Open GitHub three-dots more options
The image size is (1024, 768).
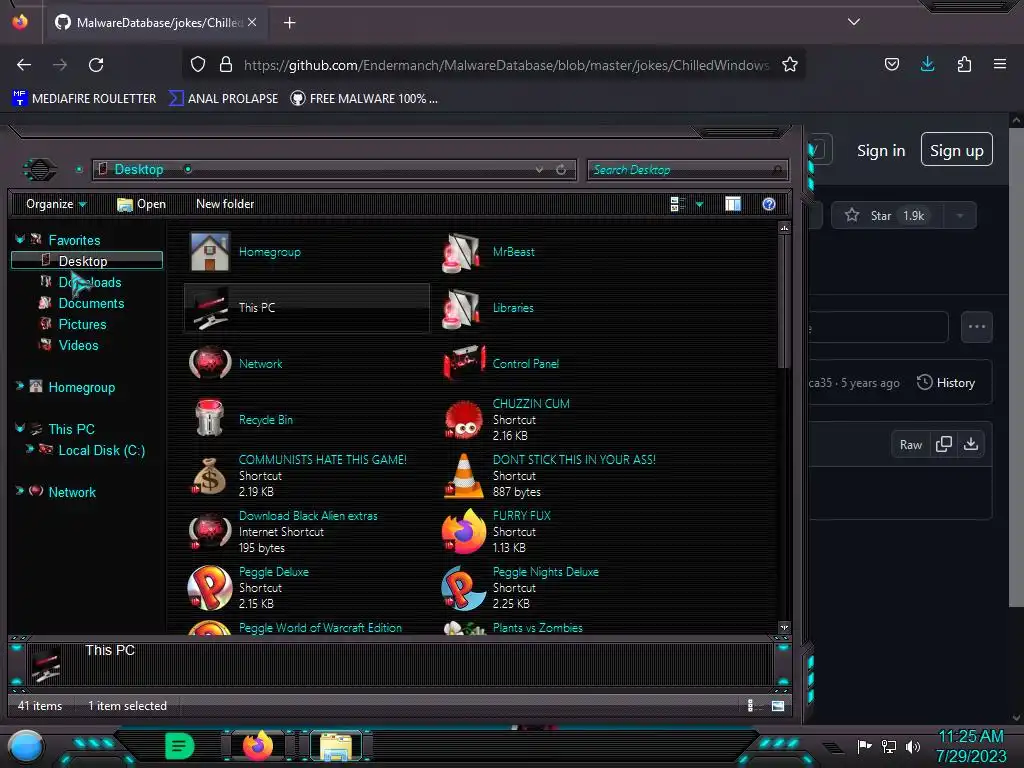(x=977, y=327)
